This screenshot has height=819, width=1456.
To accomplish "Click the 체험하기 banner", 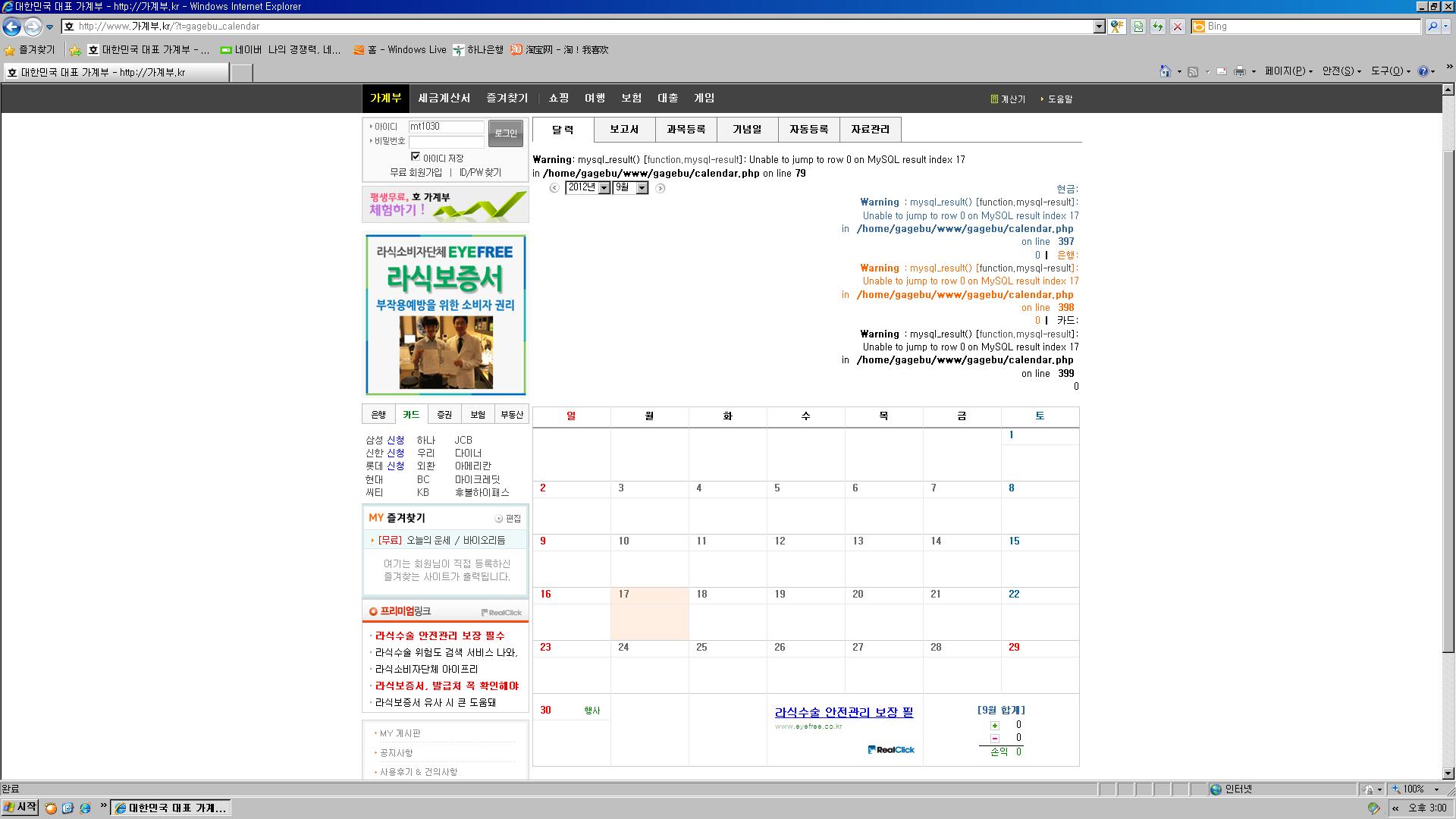I will 445,205.
